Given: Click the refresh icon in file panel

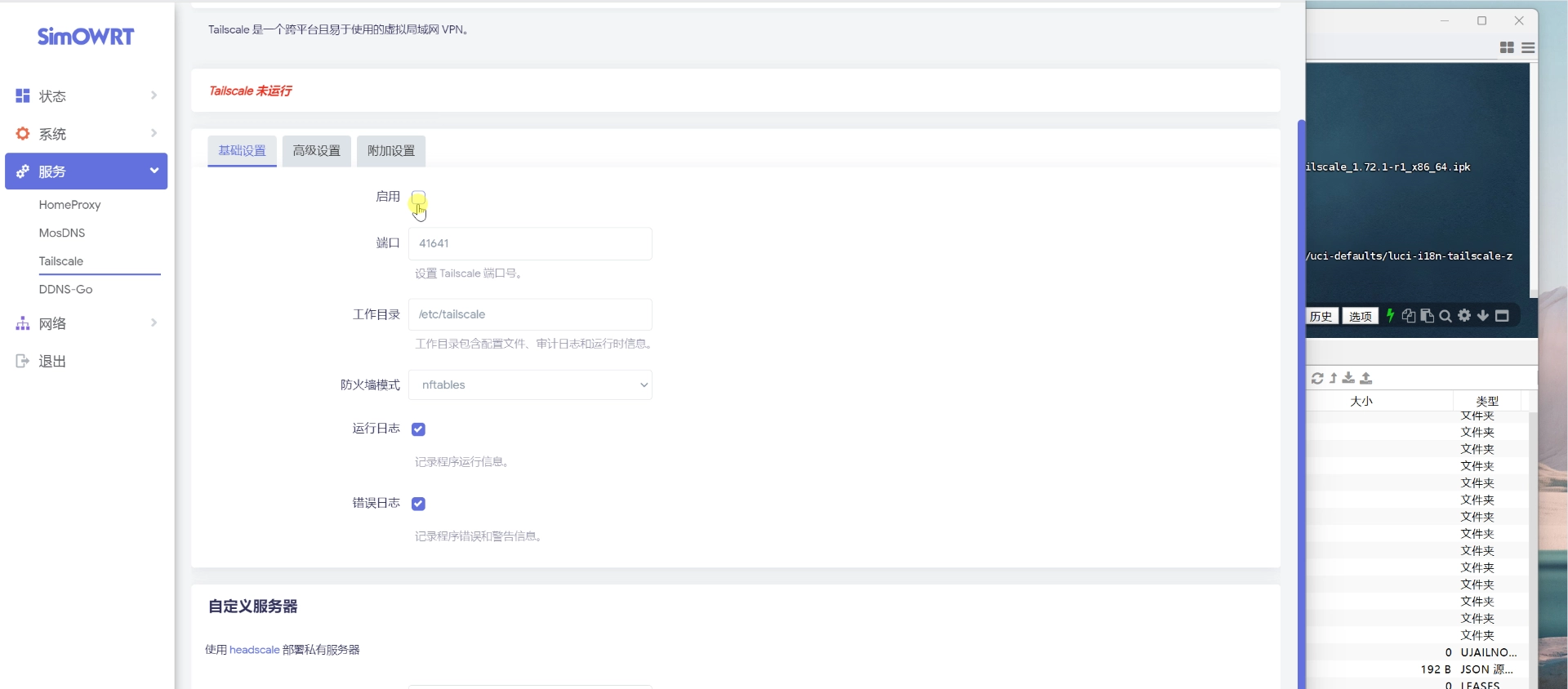Looking at the screenshot, I should (x=1317, y=378).
